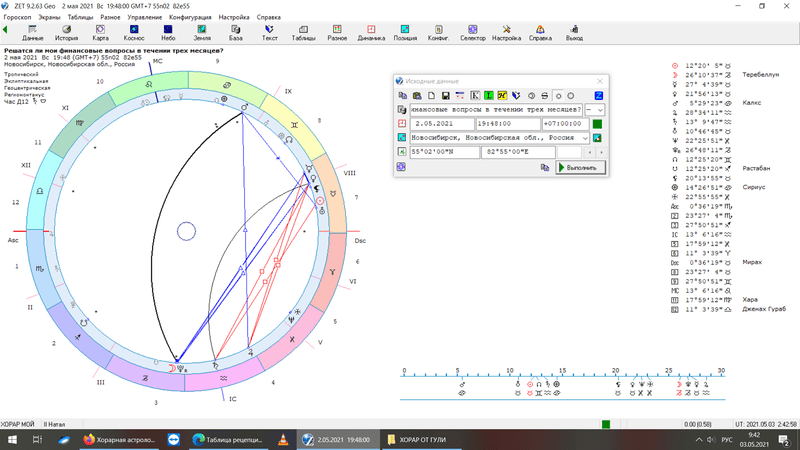Open the Таблицы menu in menu bar
The image size is (800, 450).
point(82,18)
